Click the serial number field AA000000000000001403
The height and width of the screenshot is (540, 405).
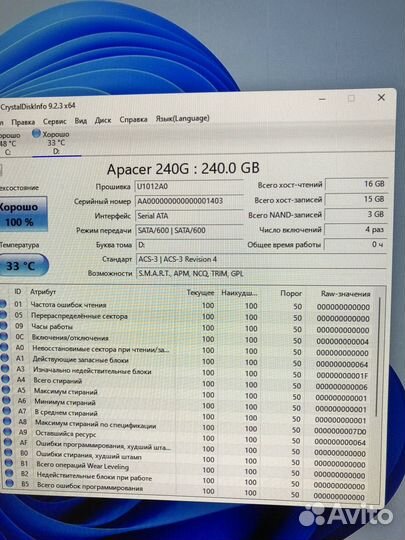pos(189,201)
